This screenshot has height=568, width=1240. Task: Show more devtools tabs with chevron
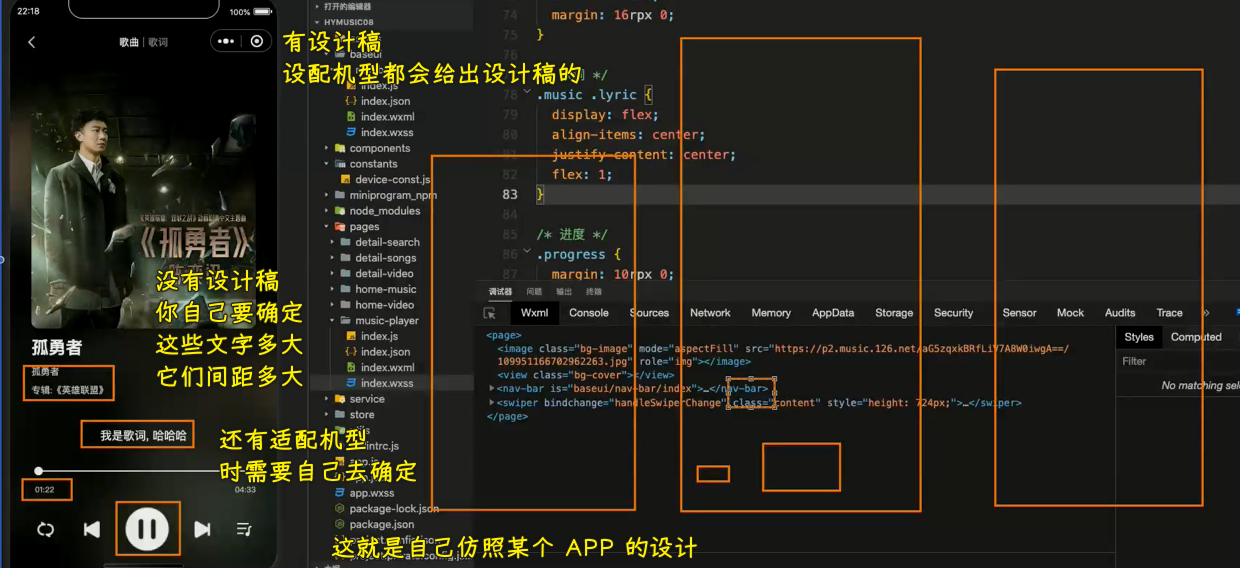(x=1205, y=313)
